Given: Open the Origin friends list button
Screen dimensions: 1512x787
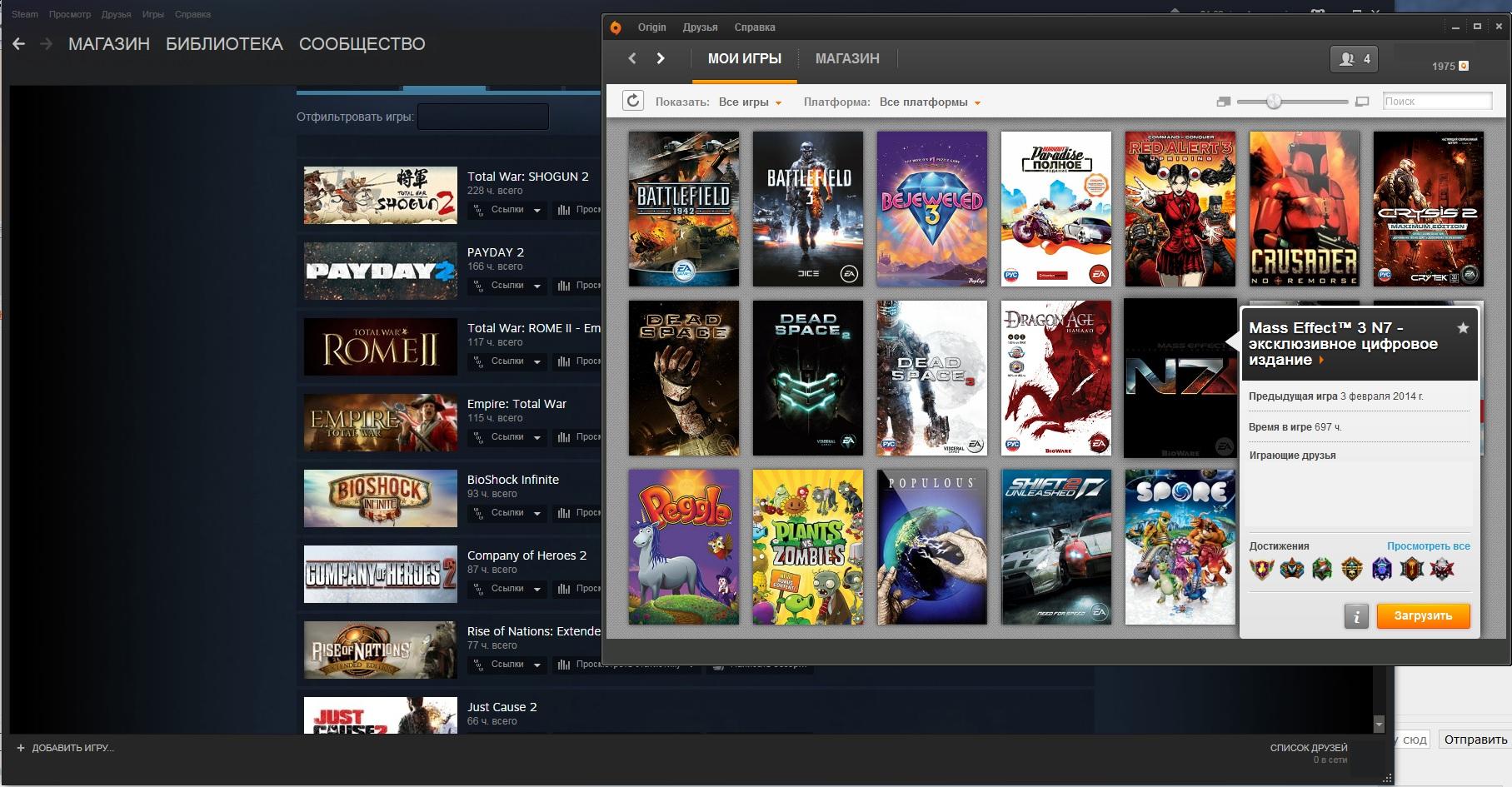Looking at the screenshot, I should coord(1354,59).
